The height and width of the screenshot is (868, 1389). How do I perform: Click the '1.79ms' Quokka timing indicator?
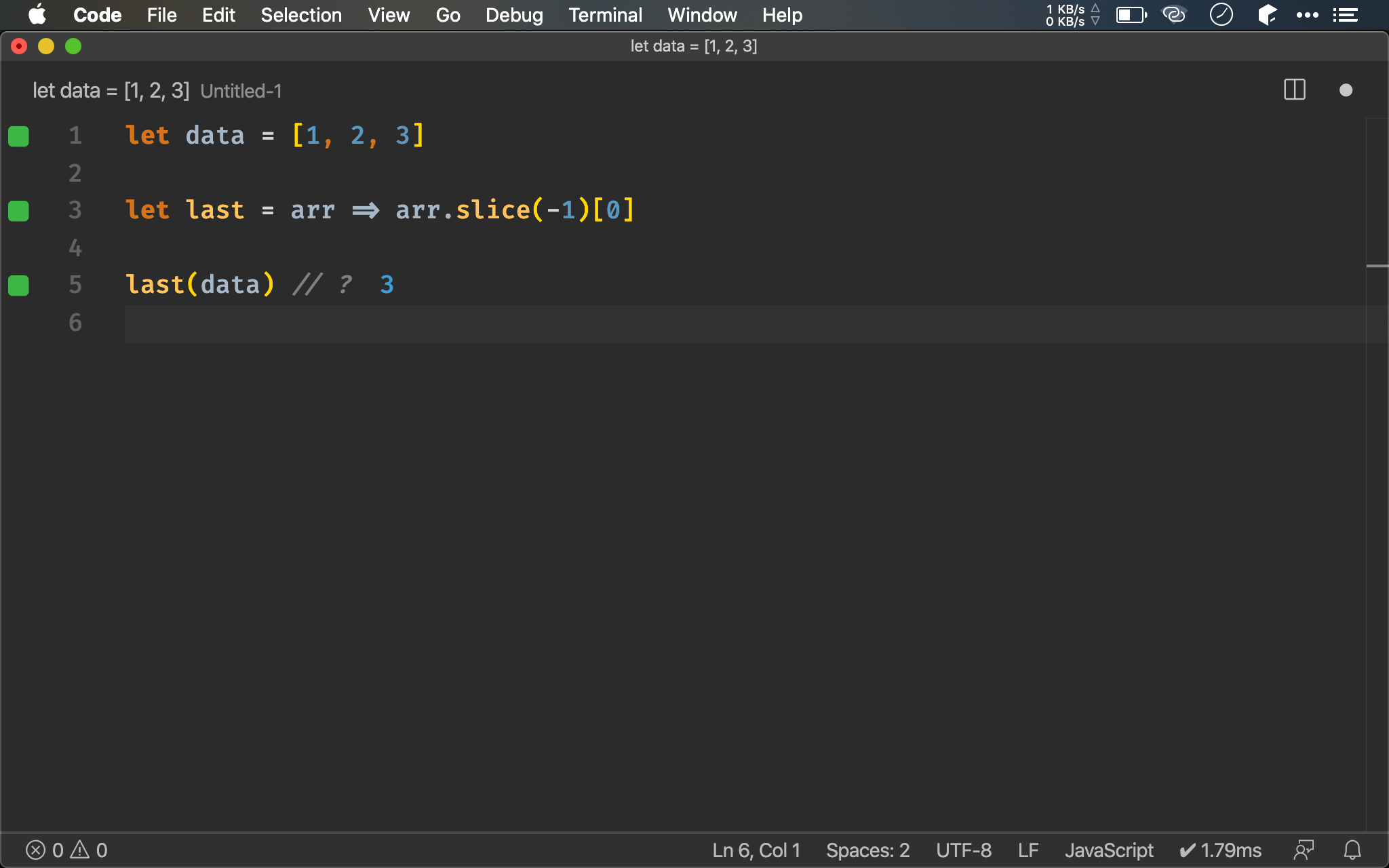click(x=1220, y=850)
